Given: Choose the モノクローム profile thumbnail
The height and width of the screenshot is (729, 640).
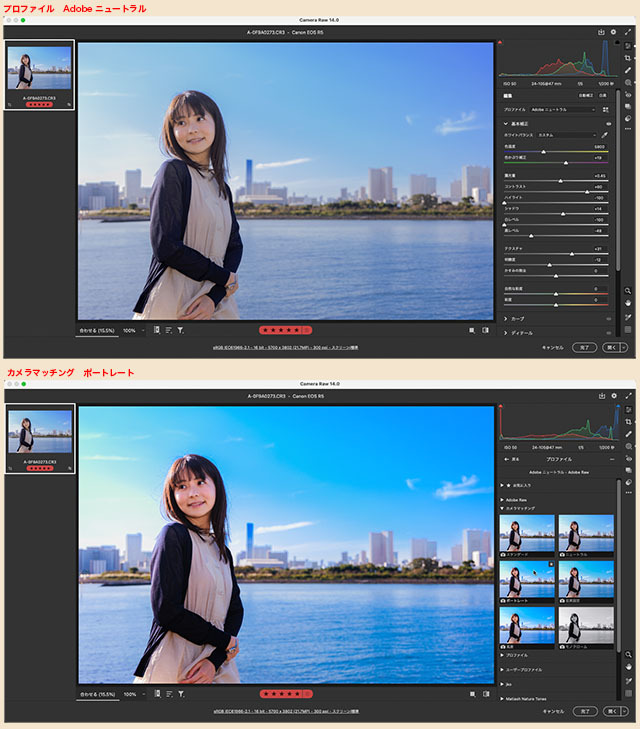Looking at the screenshot, I should click(586, 625).
